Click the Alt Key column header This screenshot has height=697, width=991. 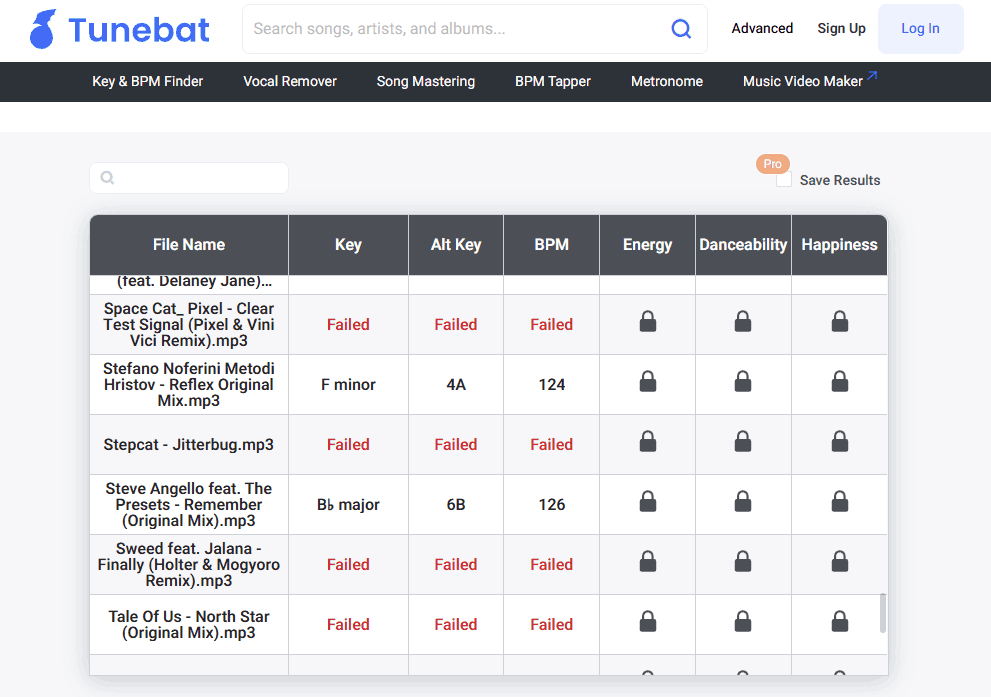(456, 245)
